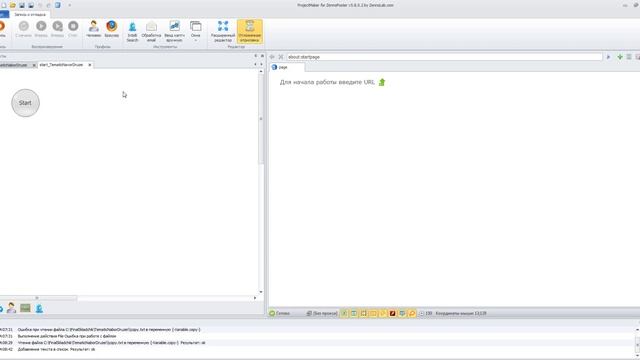
Task: Select the start_TemekNaborGrupe project tab
Action: pyautogui.click(x=62, y=65)
